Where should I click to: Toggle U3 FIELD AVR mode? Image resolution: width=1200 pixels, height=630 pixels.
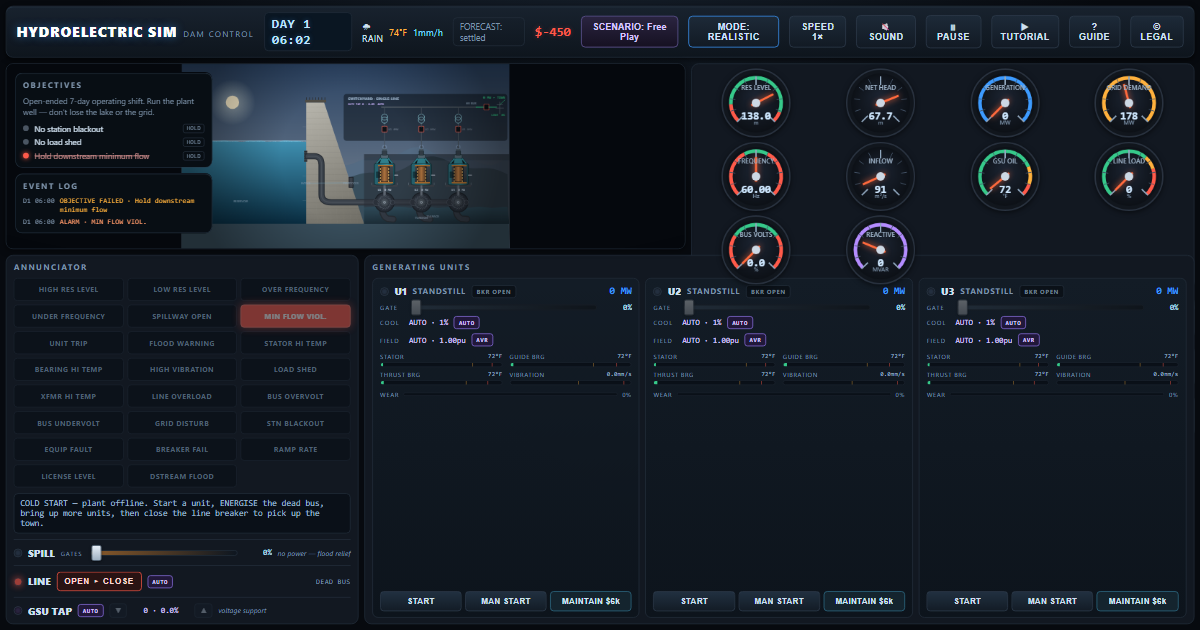(1028, 340)
